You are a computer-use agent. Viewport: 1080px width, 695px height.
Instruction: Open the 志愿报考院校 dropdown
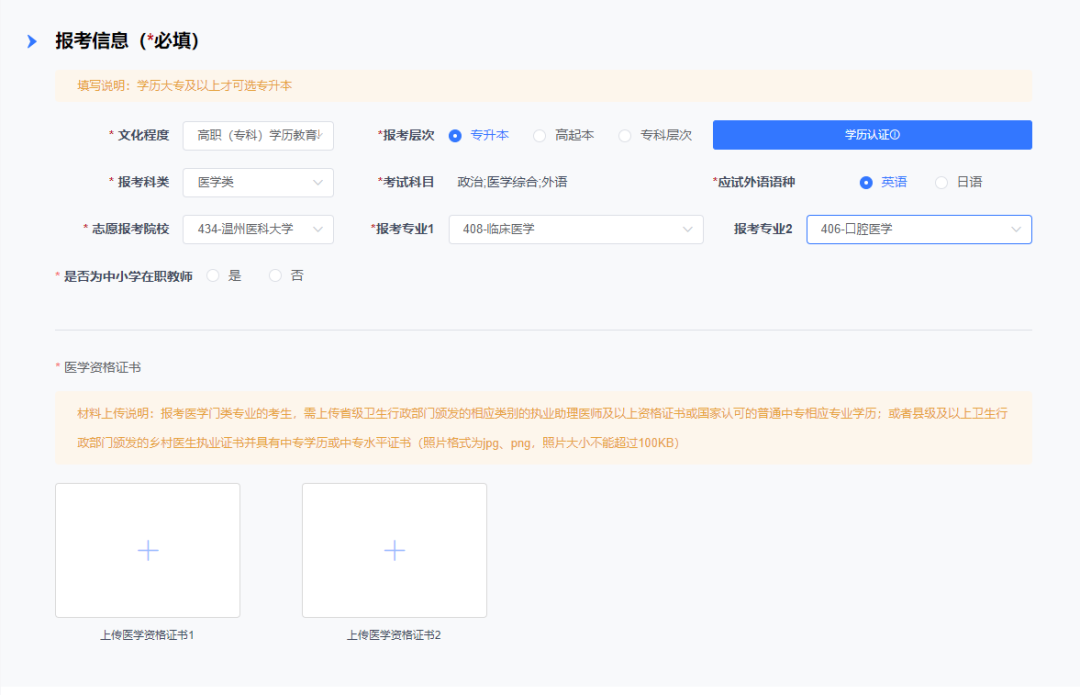258,229
